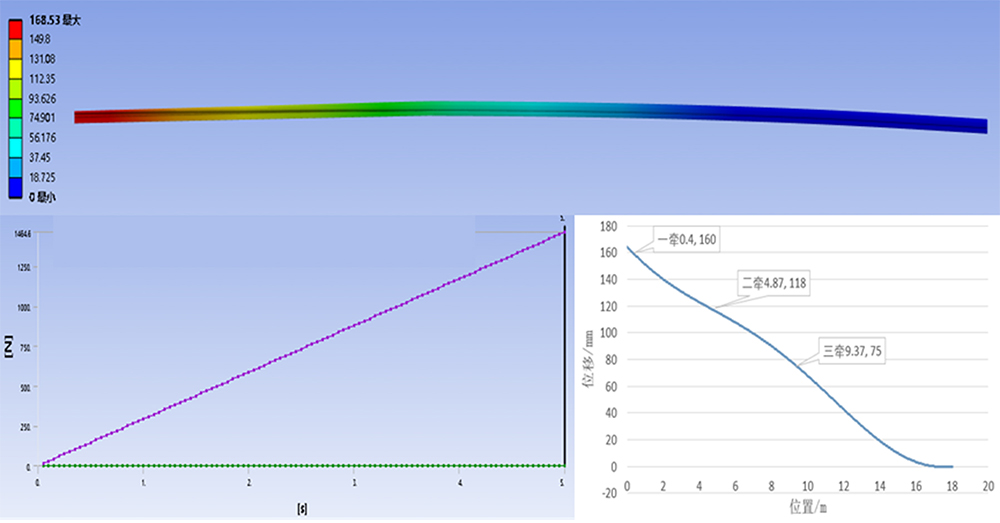Click the 93.626 legend value
The width and height of the screenshot is (1000, 523).
(43, 98)
